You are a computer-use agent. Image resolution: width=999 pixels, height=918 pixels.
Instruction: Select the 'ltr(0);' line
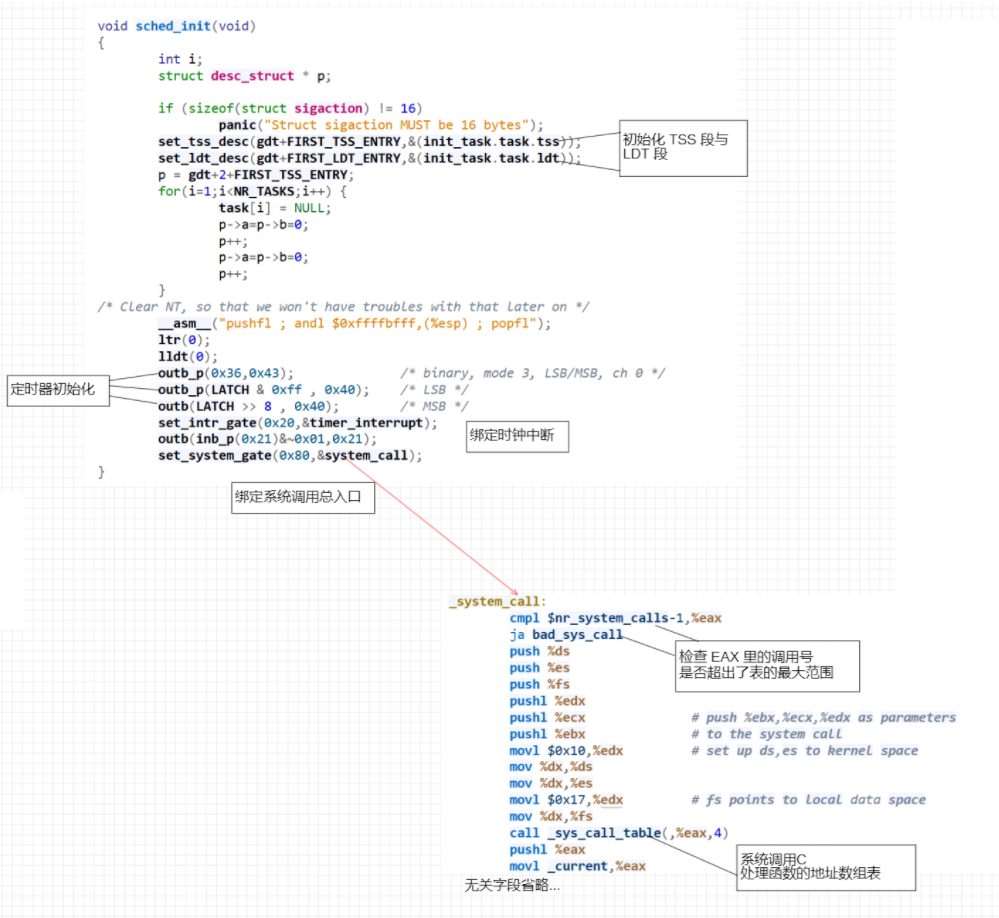click(184, 340)
